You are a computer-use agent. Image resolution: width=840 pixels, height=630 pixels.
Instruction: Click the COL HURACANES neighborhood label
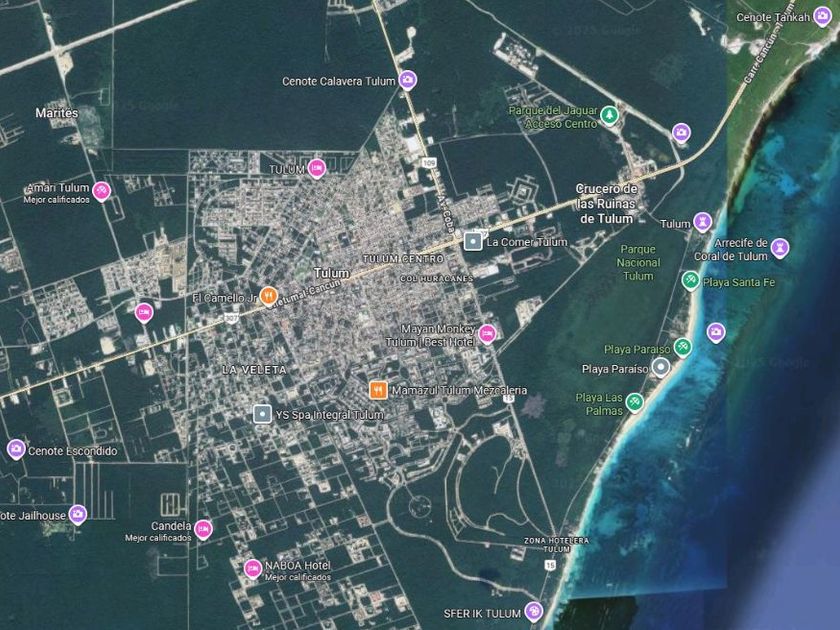point(437,279)
